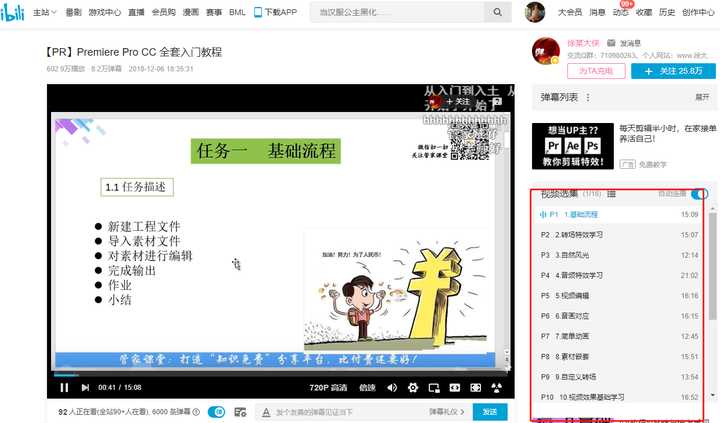Open the 720P quality selector
The image size is (720, 423).
coord(328,388)
